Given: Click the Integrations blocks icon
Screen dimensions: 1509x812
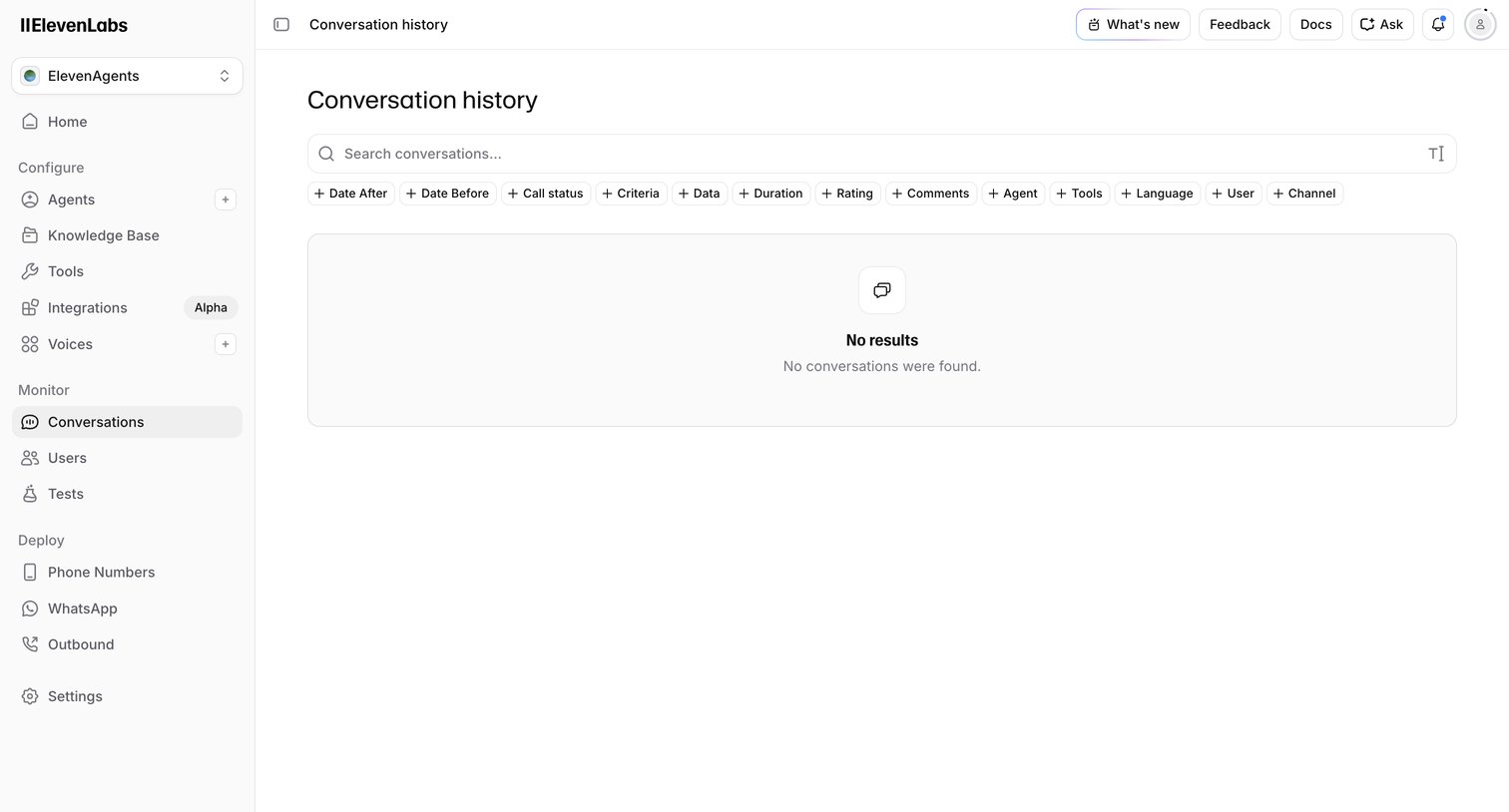Looking at the screenshot, I should click(x=30, y=307).
